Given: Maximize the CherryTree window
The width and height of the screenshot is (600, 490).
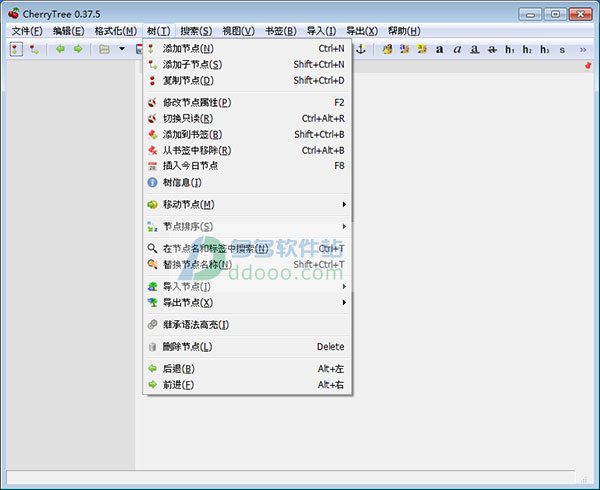Looking at the screenshot, I should [555, 15].
